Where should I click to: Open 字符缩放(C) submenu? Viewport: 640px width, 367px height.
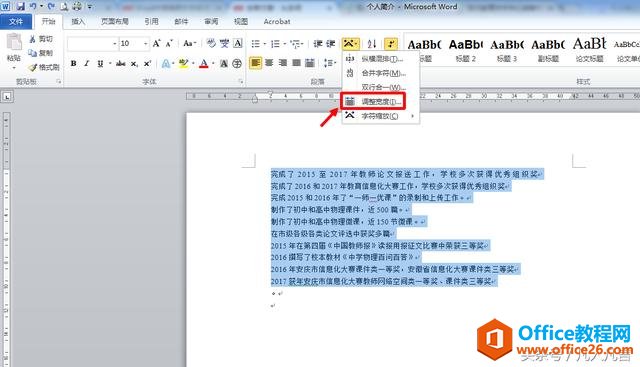tap(379, 116)
